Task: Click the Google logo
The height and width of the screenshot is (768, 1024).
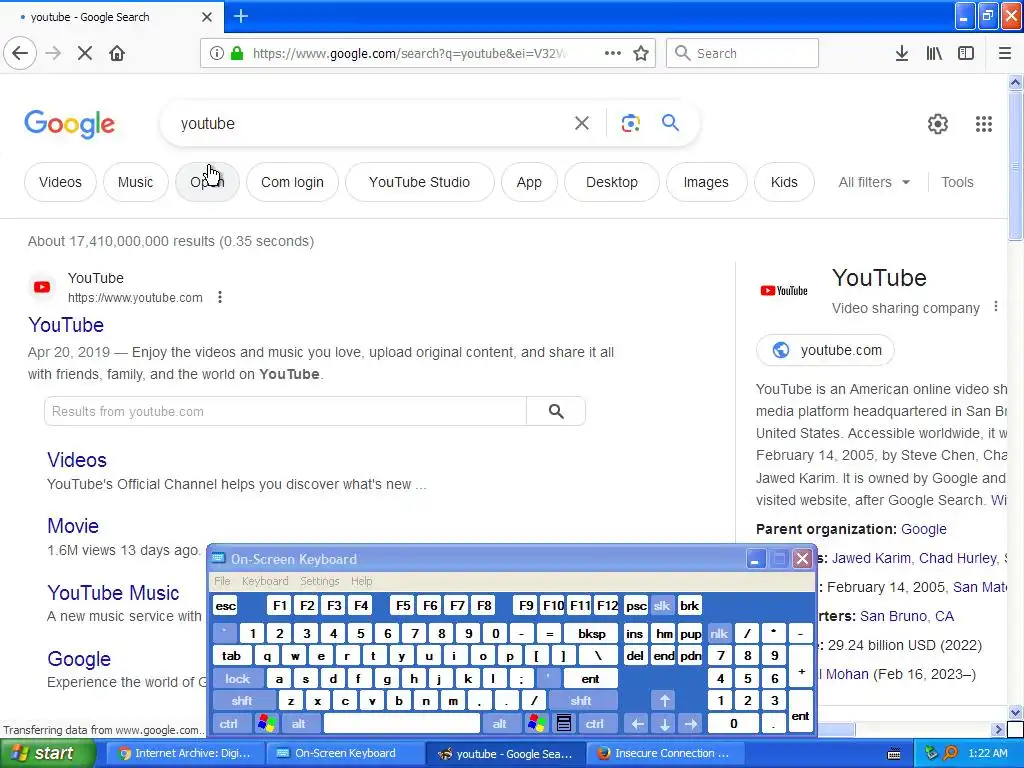Action: (x=70, y=124)
